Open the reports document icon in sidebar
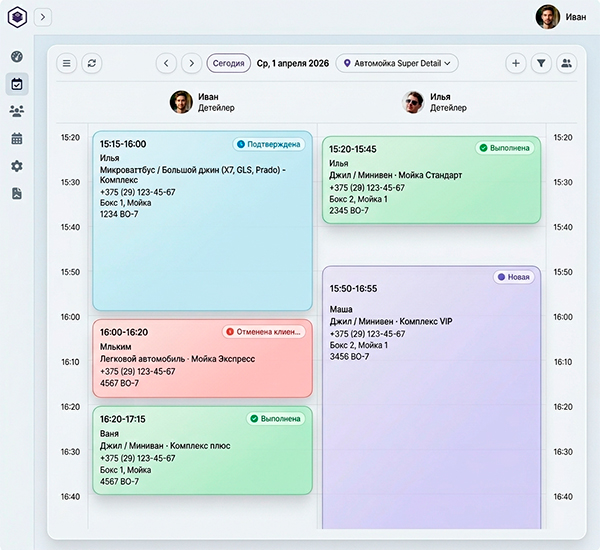This screenshot has width=600, height=550. [17, 193]
